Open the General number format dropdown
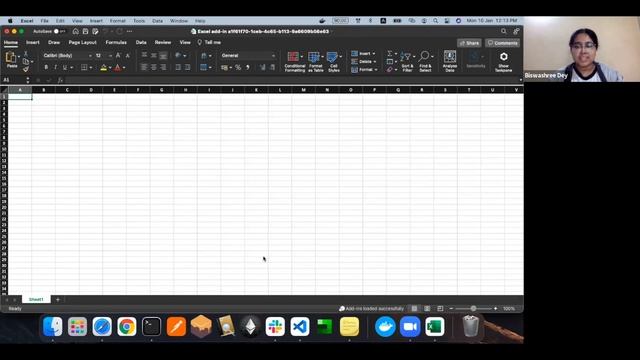 [x=273, y=56]
